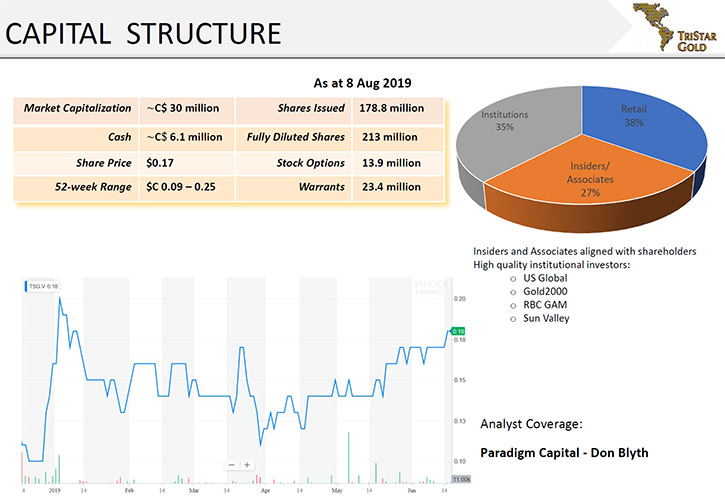
Task: Click 'Paradigm Capital - Don Blyth' text
Action: (564, 453)
